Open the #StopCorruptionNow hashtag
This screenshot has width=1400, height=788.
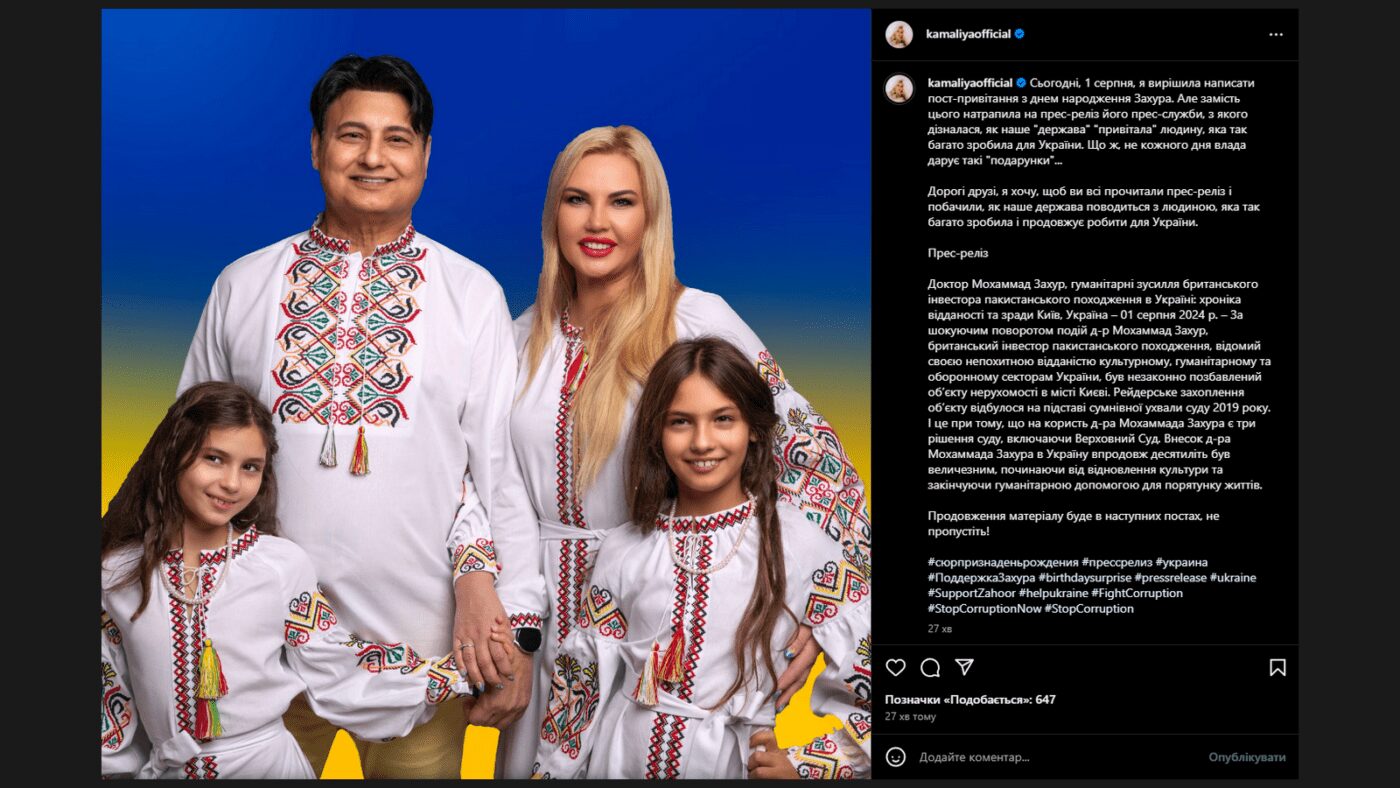click(x=985, y=609)
